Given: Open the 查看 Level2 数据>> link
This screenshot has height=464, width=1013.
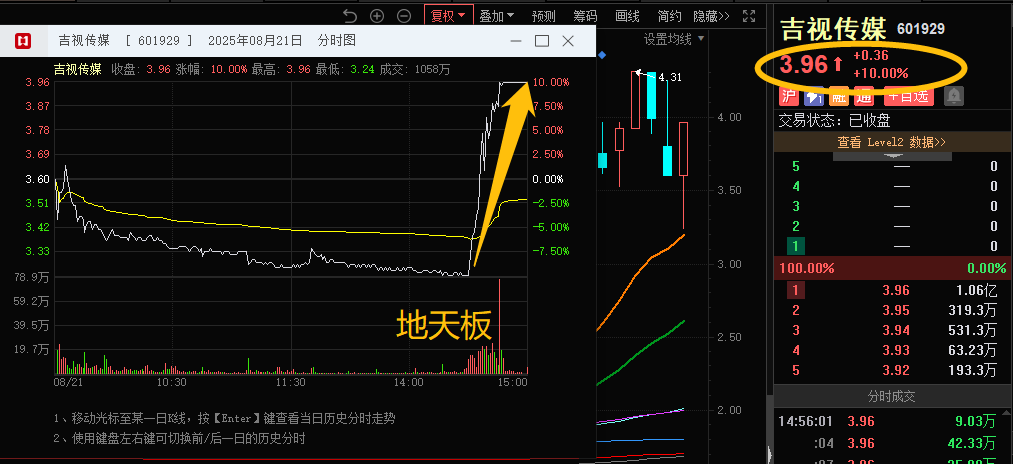Looking at the screenshot, I should point(892,142).
